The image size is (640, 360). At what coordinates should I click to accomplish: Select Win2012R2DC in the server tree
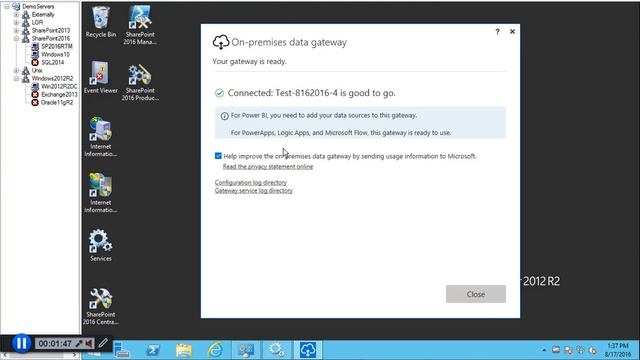click(x=59, y=86)
